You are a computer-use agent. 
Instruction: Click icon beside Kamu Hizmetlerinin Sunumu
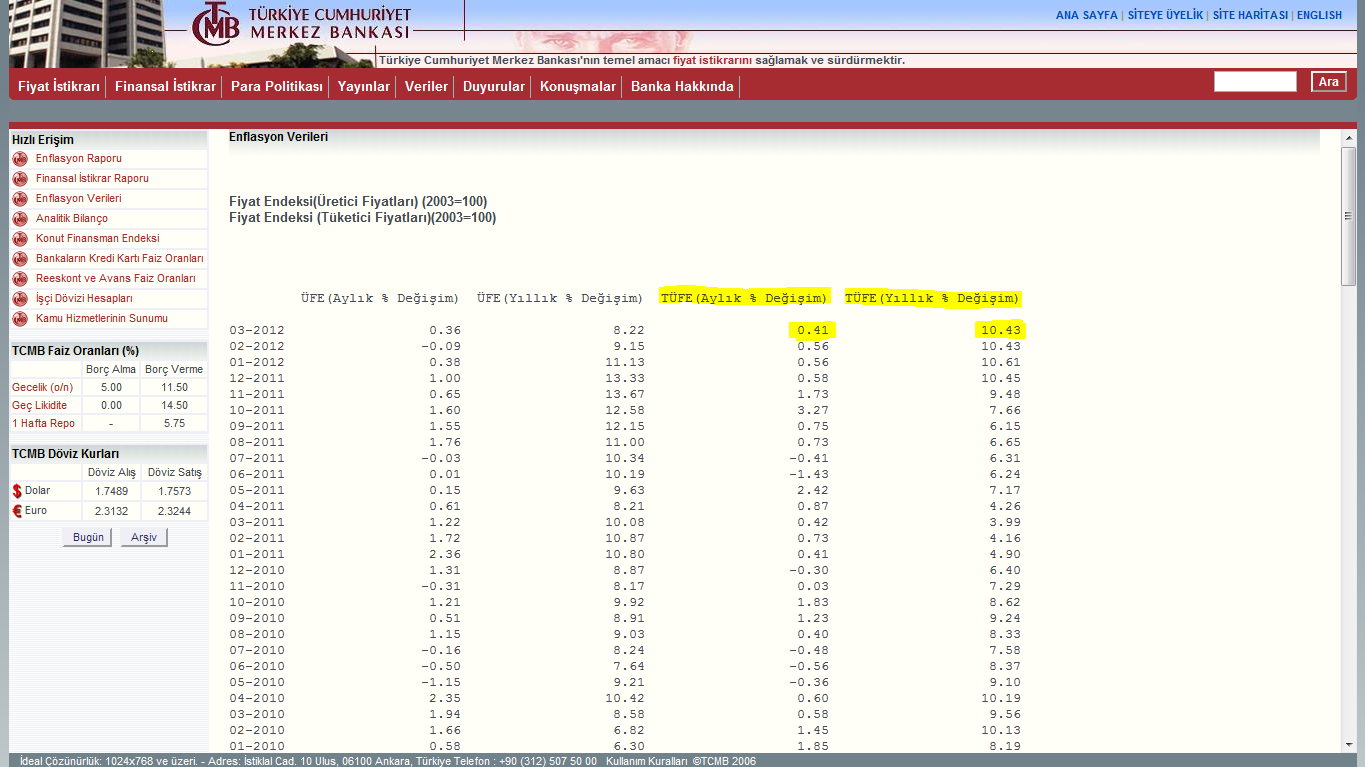point(19,319)
